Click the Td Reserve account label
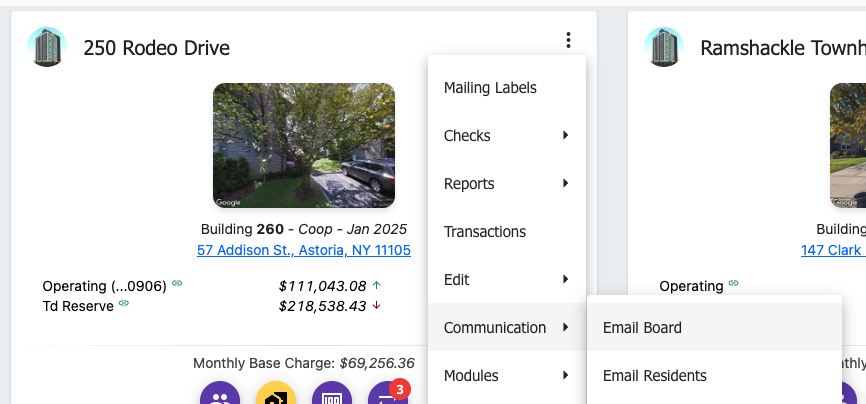 pos(78,306)
